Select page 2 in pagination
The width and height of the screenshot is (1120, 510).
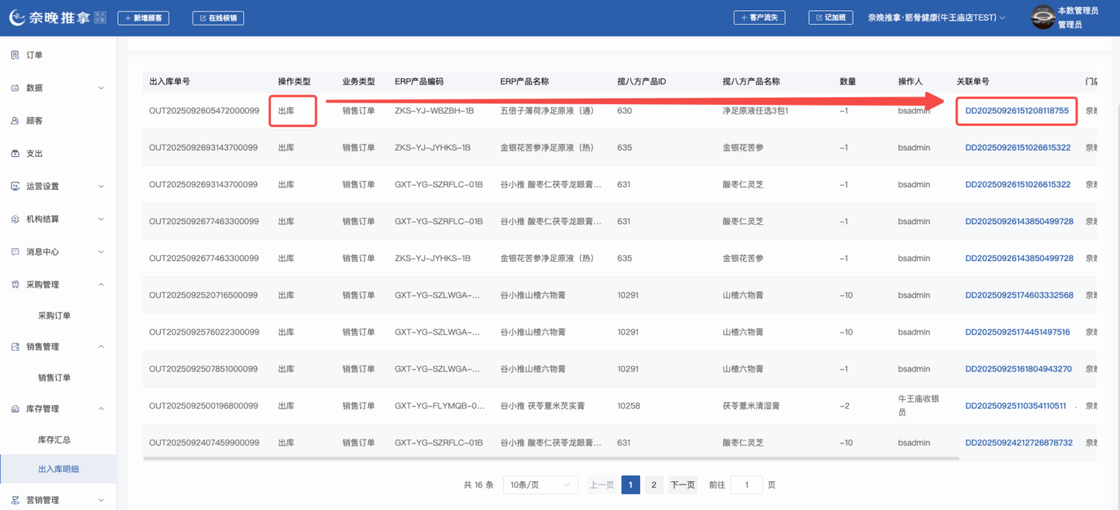[654, 485]
